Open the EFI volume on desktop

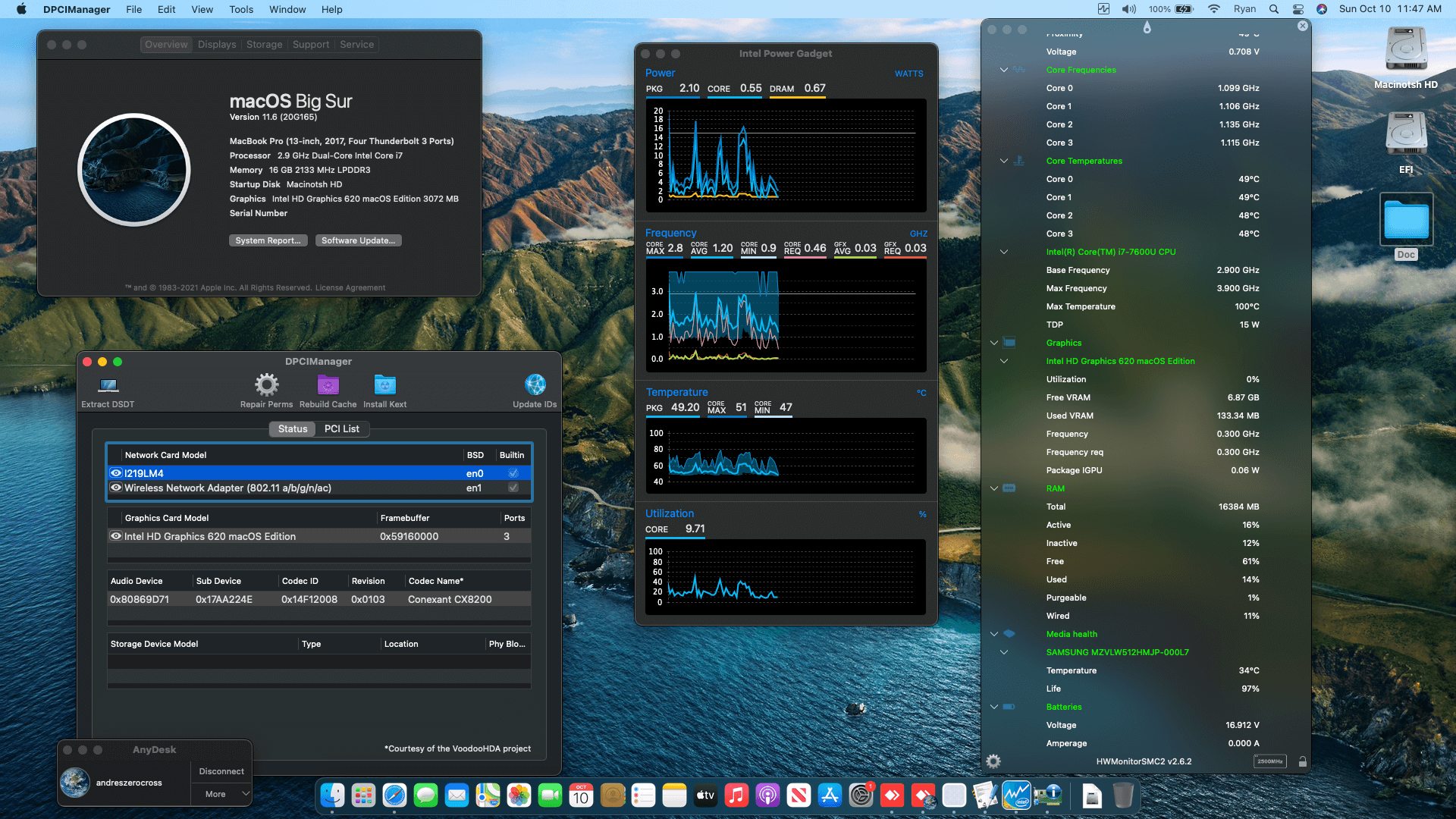point(1406,143)
